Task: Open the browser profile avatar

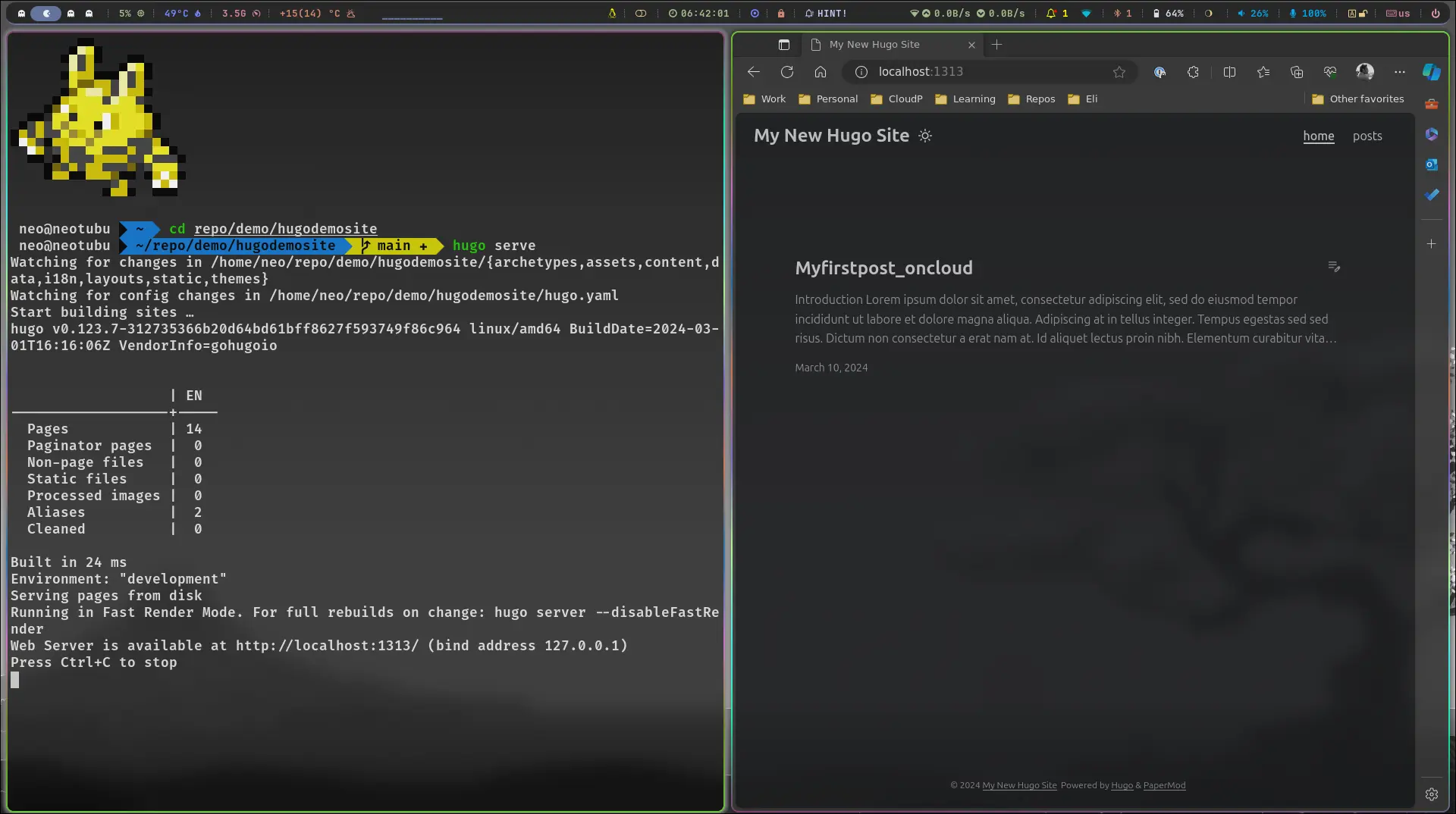Action: [x=1365, y=72]
